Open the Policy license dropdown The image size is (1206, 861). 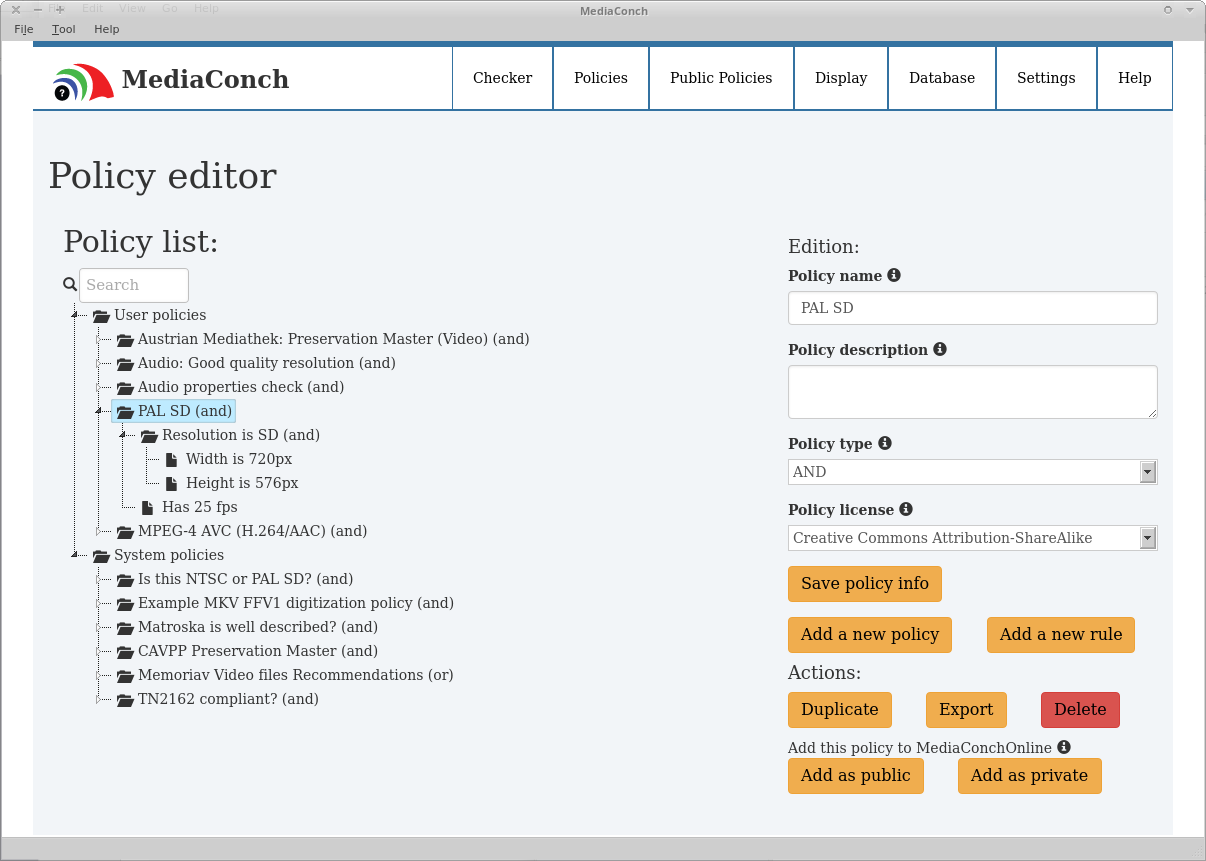(1148, 538)
